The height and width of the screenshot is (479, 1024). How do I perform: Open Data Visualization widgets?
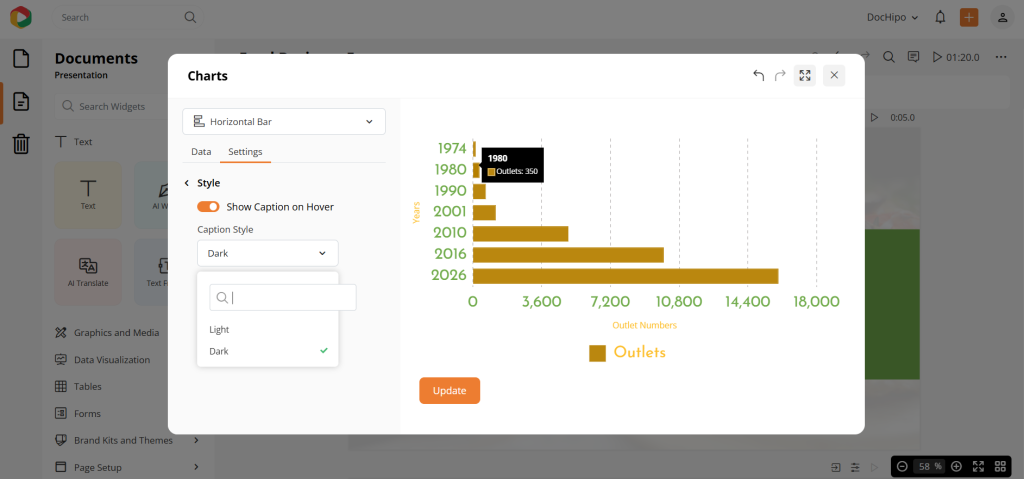[x=103, y=359]
